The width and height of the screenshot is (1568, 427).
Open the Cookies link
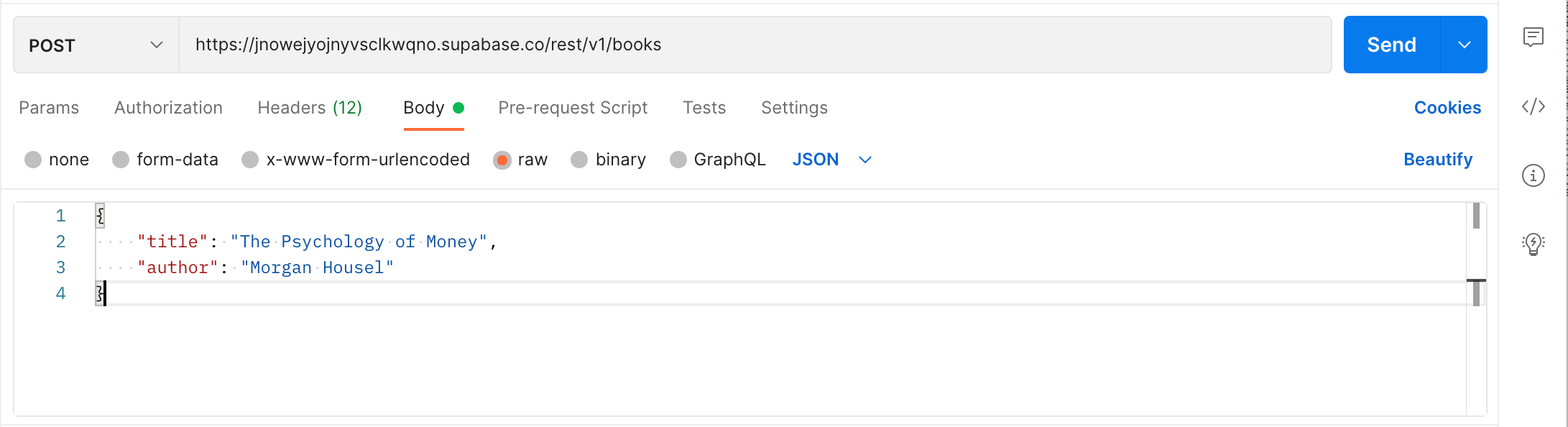click(x=1447, y=108)
